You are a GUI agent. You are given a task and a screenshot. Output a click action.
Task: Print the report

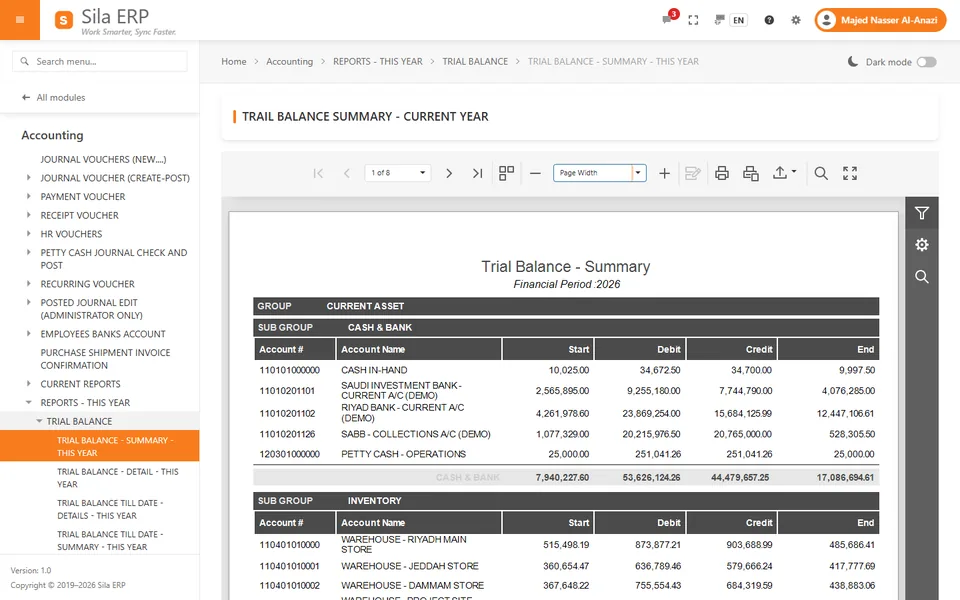pos(722,173)
